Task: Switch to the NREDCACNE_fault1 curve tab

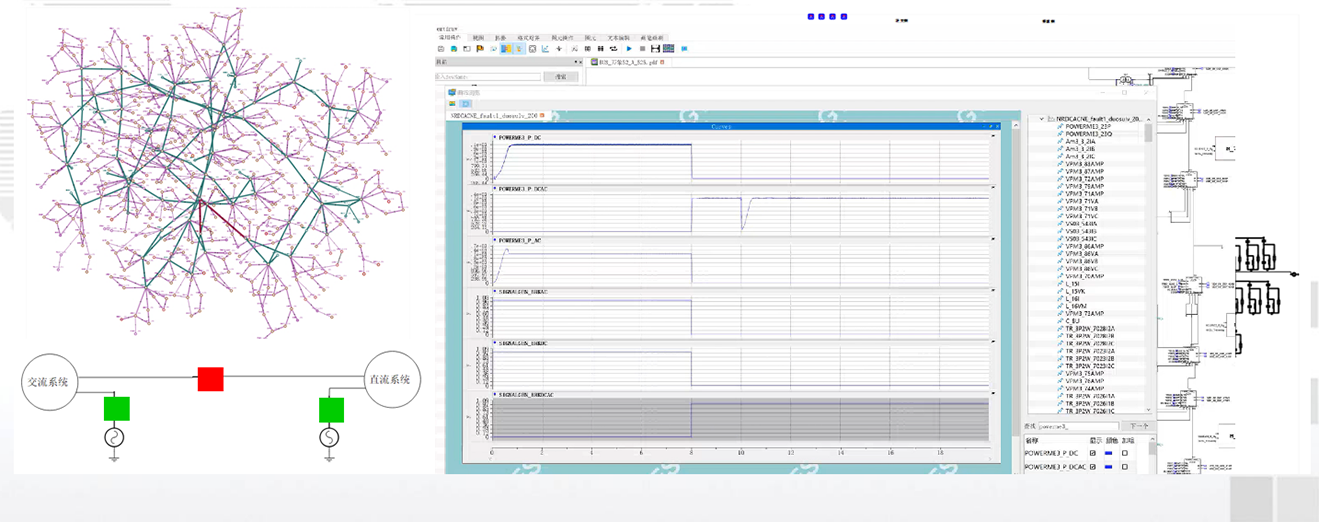Action: tap(496, 116)
